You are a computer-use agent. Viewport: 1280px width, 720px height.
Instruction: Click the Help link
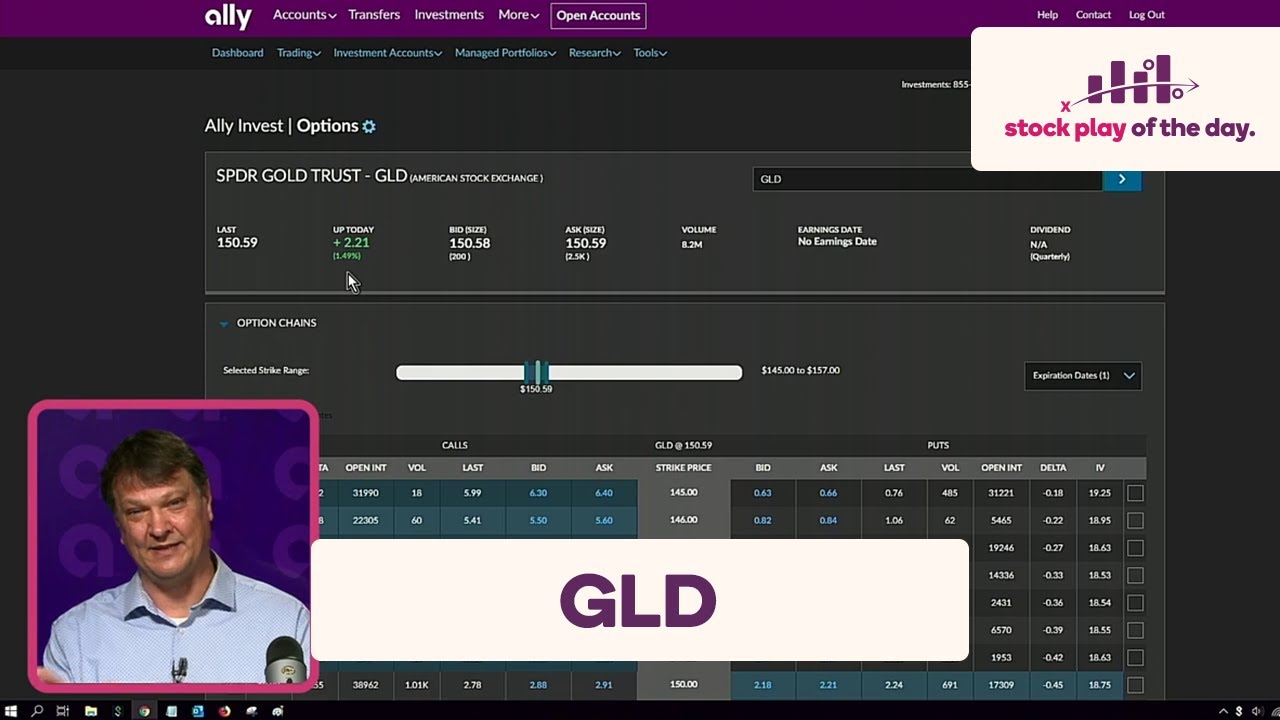click(1047, 15)
